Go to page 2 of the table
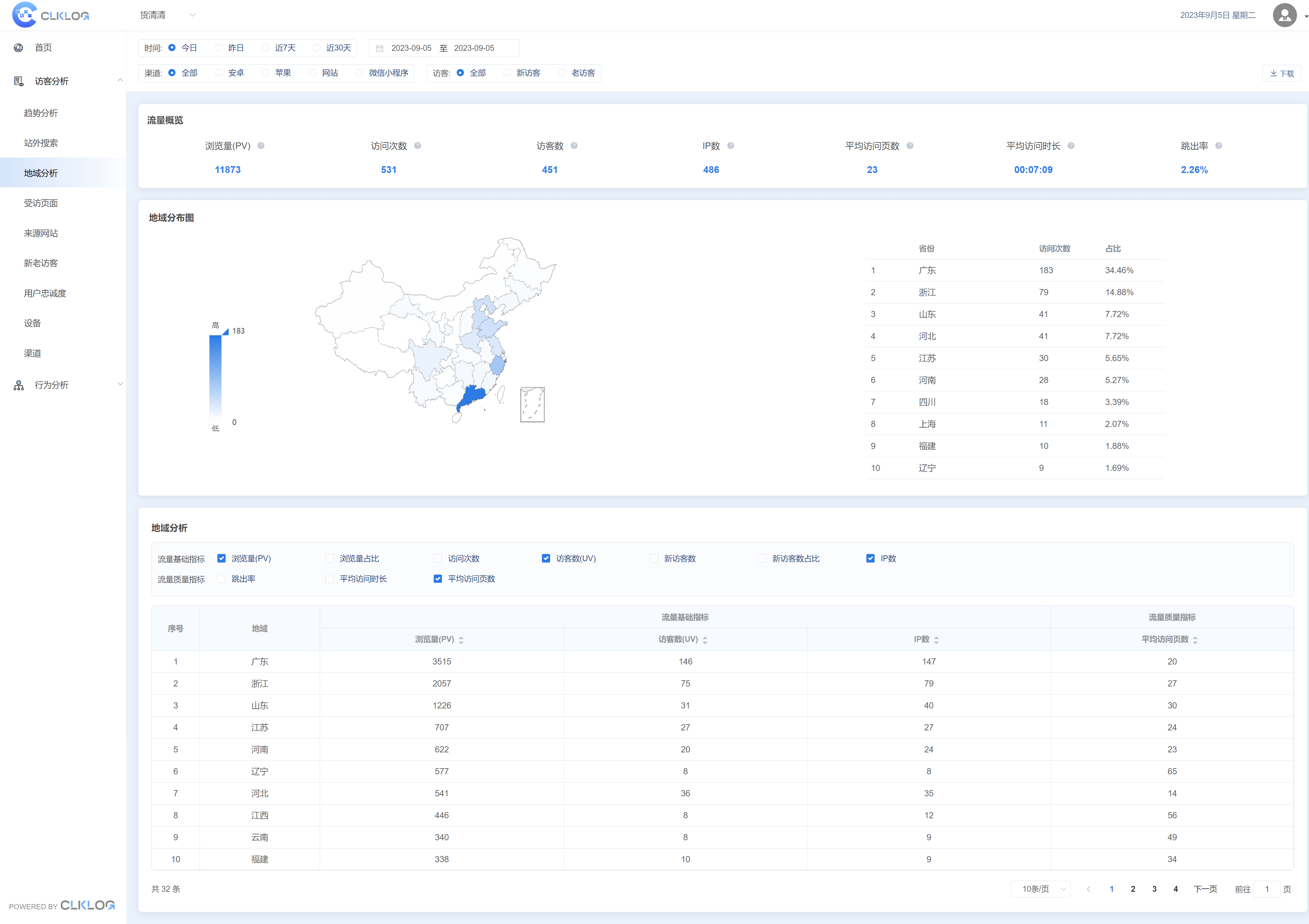 pos(1132,889)
